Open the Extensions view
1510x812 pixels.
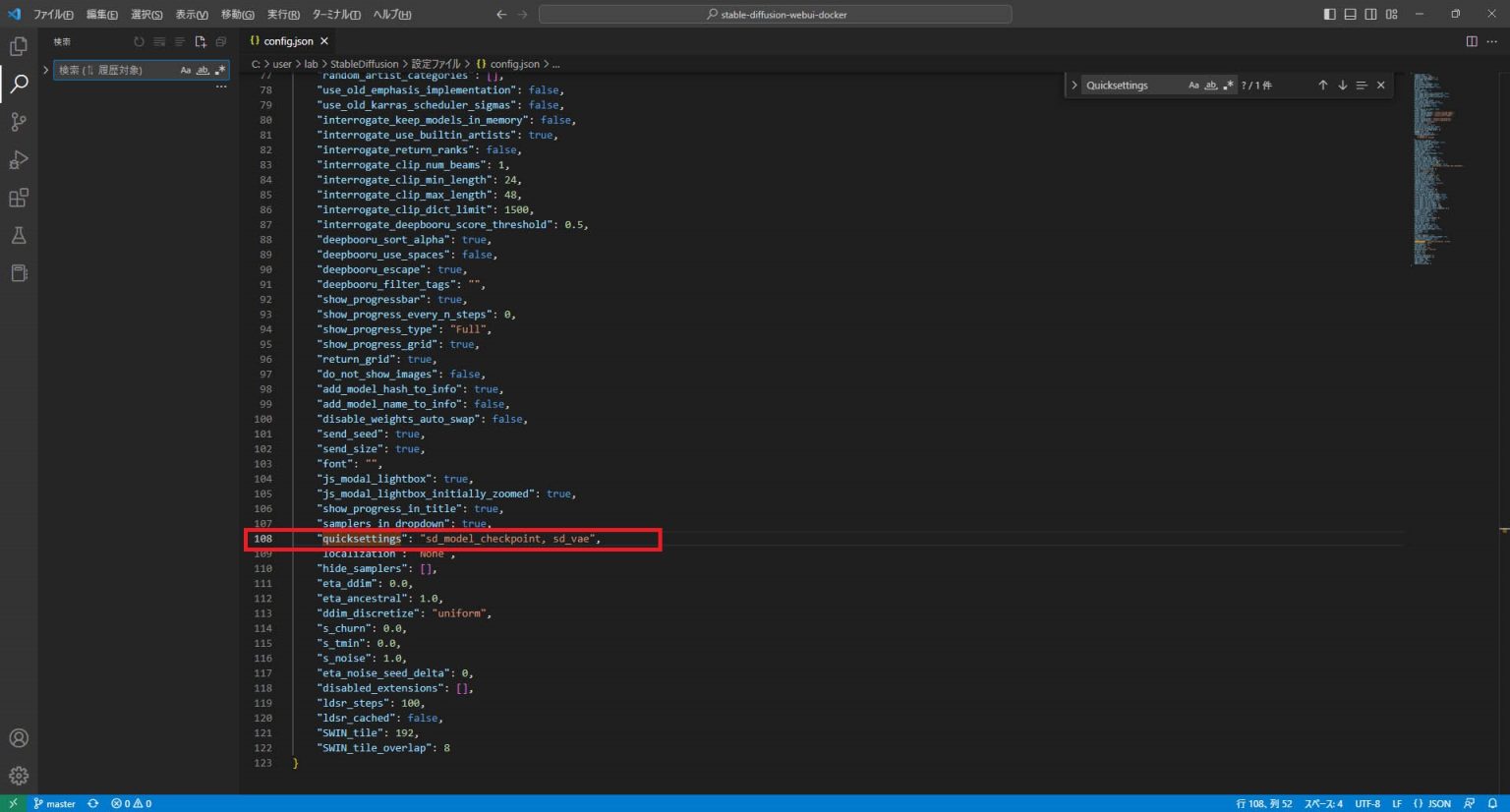[x=17, y=197]
